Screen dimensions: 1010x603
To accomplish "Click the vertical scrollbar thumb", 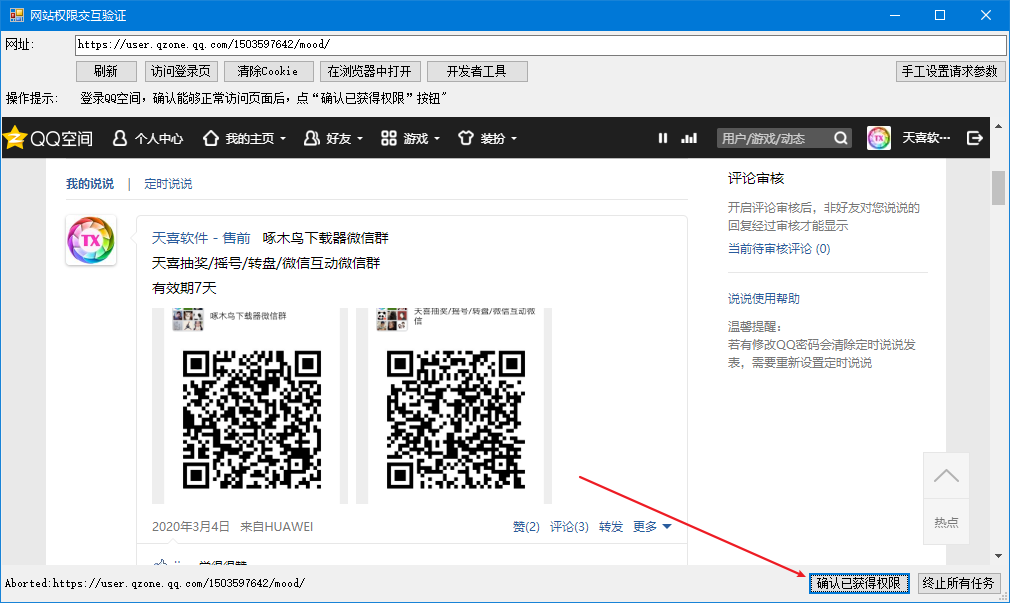I will point(998,187).
